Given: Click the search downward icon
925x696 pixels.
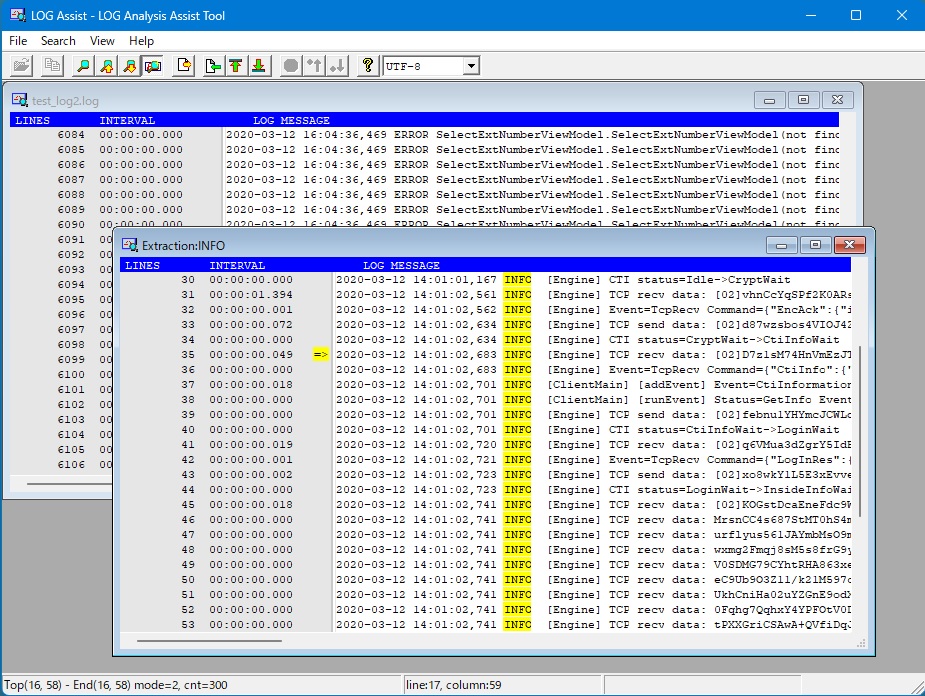Looking at the screenshot, I should (x=130, y=66).
